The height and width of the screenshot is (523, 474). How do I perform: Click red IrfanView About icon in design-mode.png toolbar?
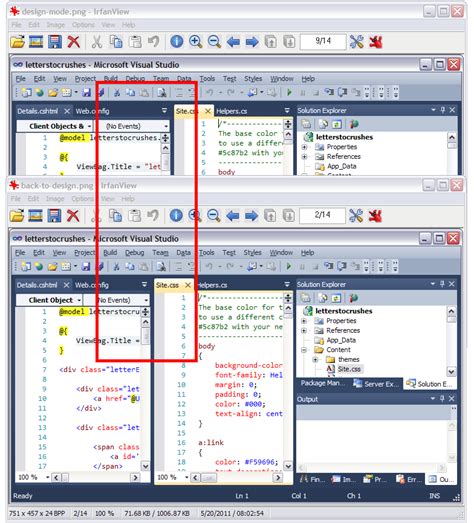tap(376, 42)
